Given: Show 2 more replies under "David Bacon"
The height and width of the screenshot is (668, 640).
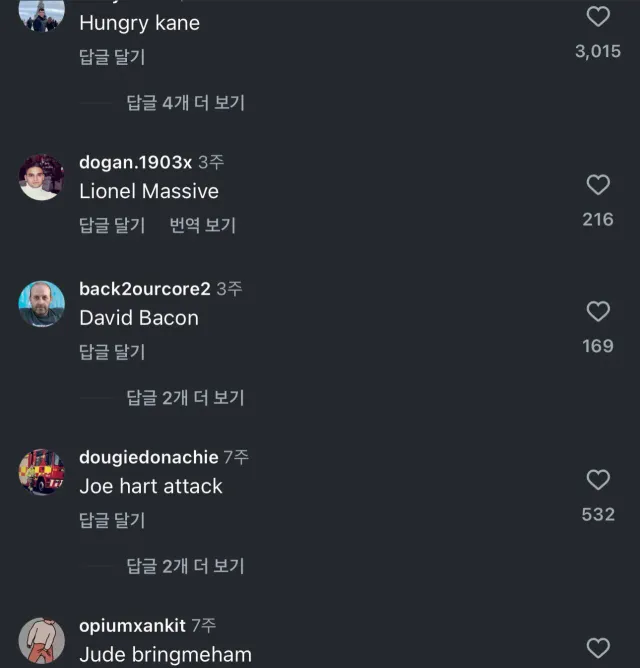Looking at the screenshot, I should tap(185, 398).
